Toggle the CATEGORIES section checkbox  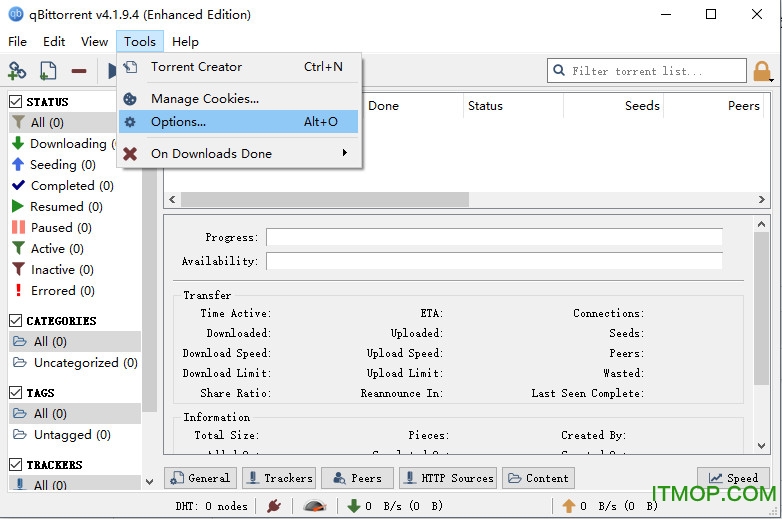click(x=15, y=321)
